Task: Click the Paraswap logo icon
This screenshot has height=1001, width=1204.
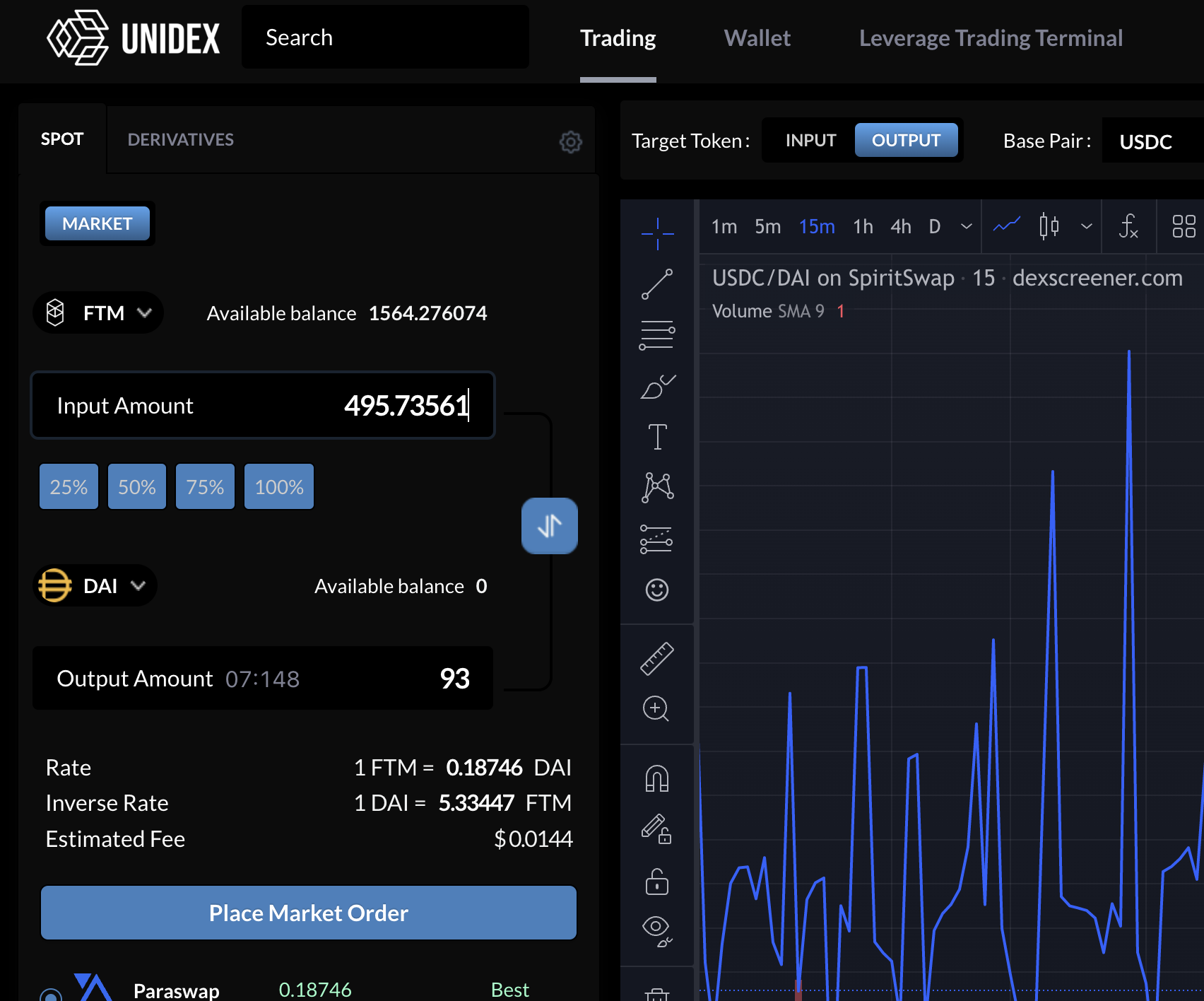Action: [93, 988]
